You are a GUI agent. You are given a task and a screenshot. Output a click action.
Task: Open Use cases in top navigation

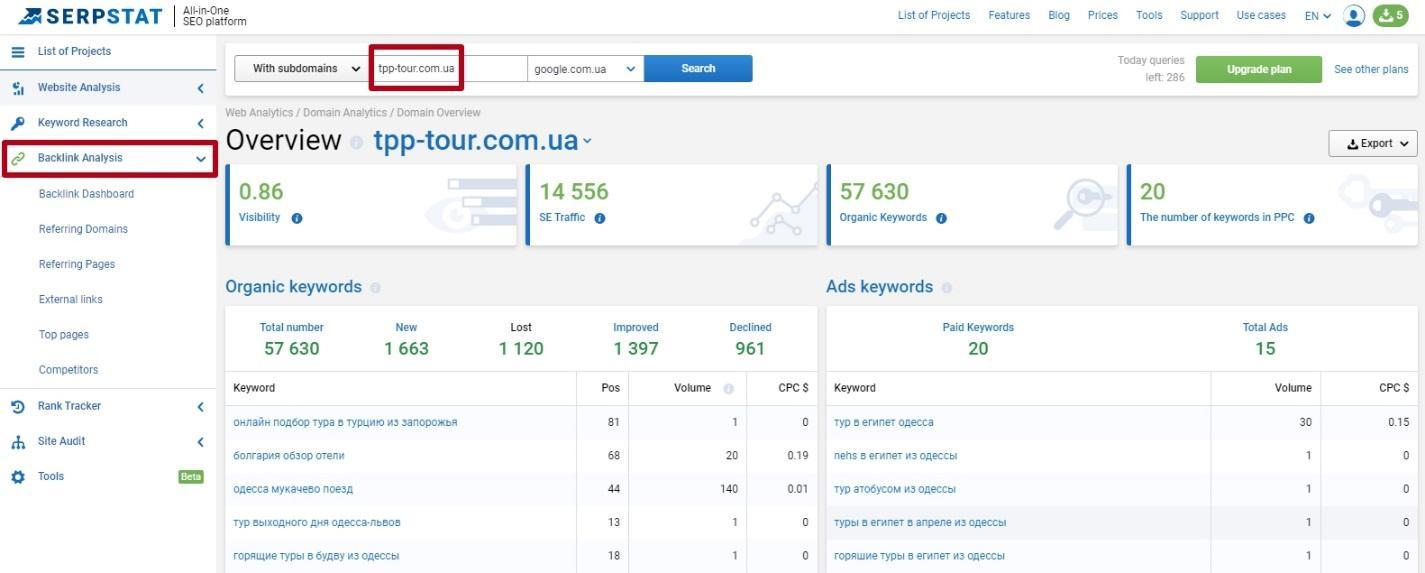tap(1261, 15)
